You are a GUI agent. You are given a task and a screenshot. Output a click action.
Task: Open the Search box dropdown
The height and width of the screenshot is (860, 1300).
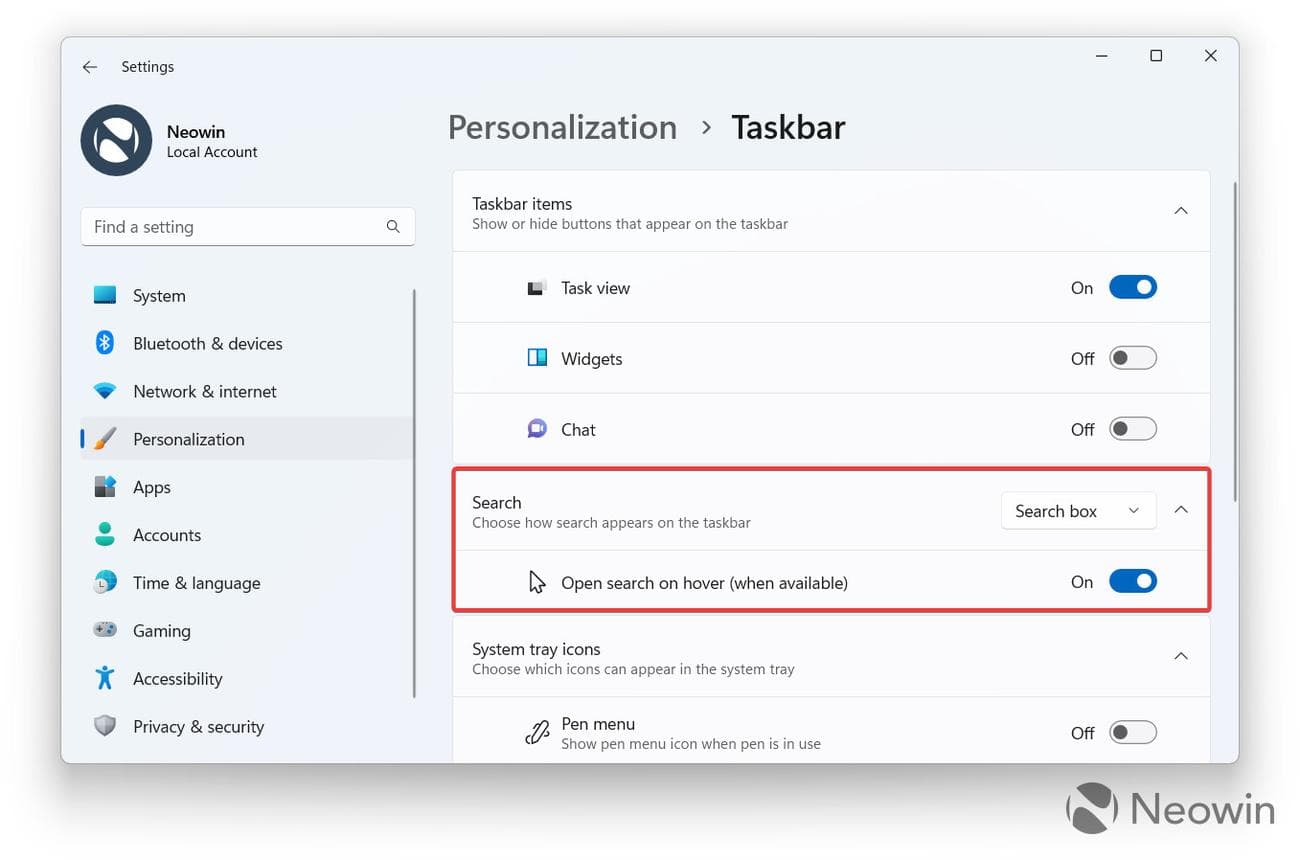click(x=1077, y=511)
